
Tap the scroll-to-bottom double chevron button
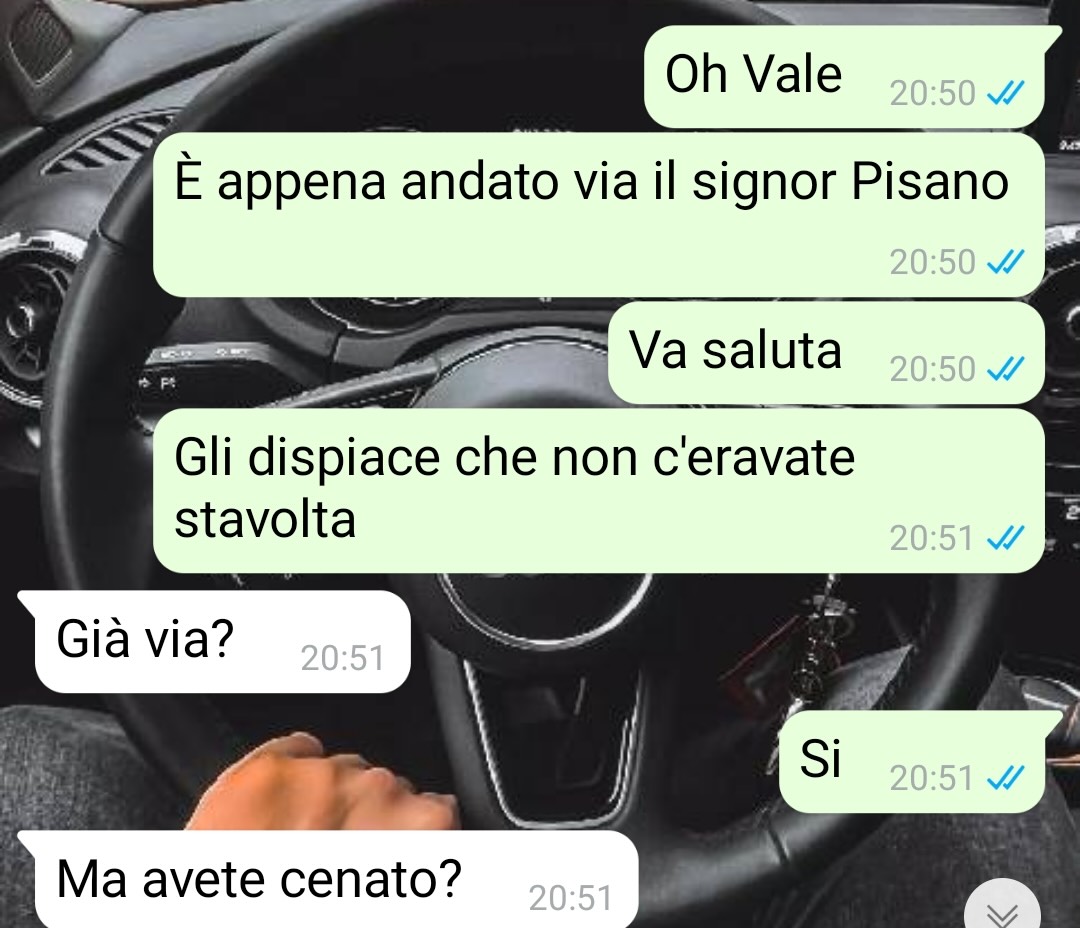[x=1002, y=911]
